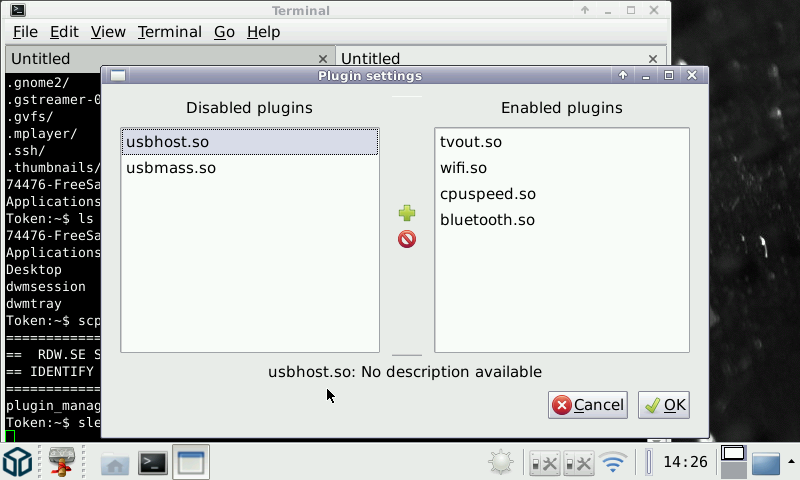The image size is (800, 480).
Task: Select cpuspeed.so in Enabled plugins
Action: point(488,194)
